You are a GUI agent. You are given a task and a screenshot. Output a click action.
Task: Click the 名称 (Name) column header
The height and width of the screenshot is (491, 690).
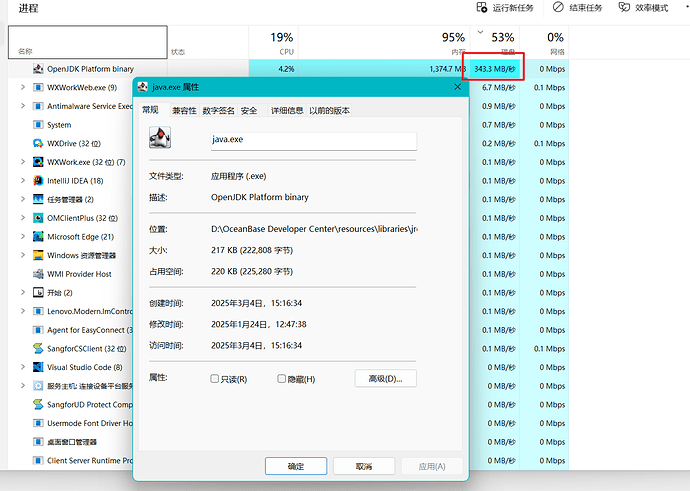coord(88,42)
